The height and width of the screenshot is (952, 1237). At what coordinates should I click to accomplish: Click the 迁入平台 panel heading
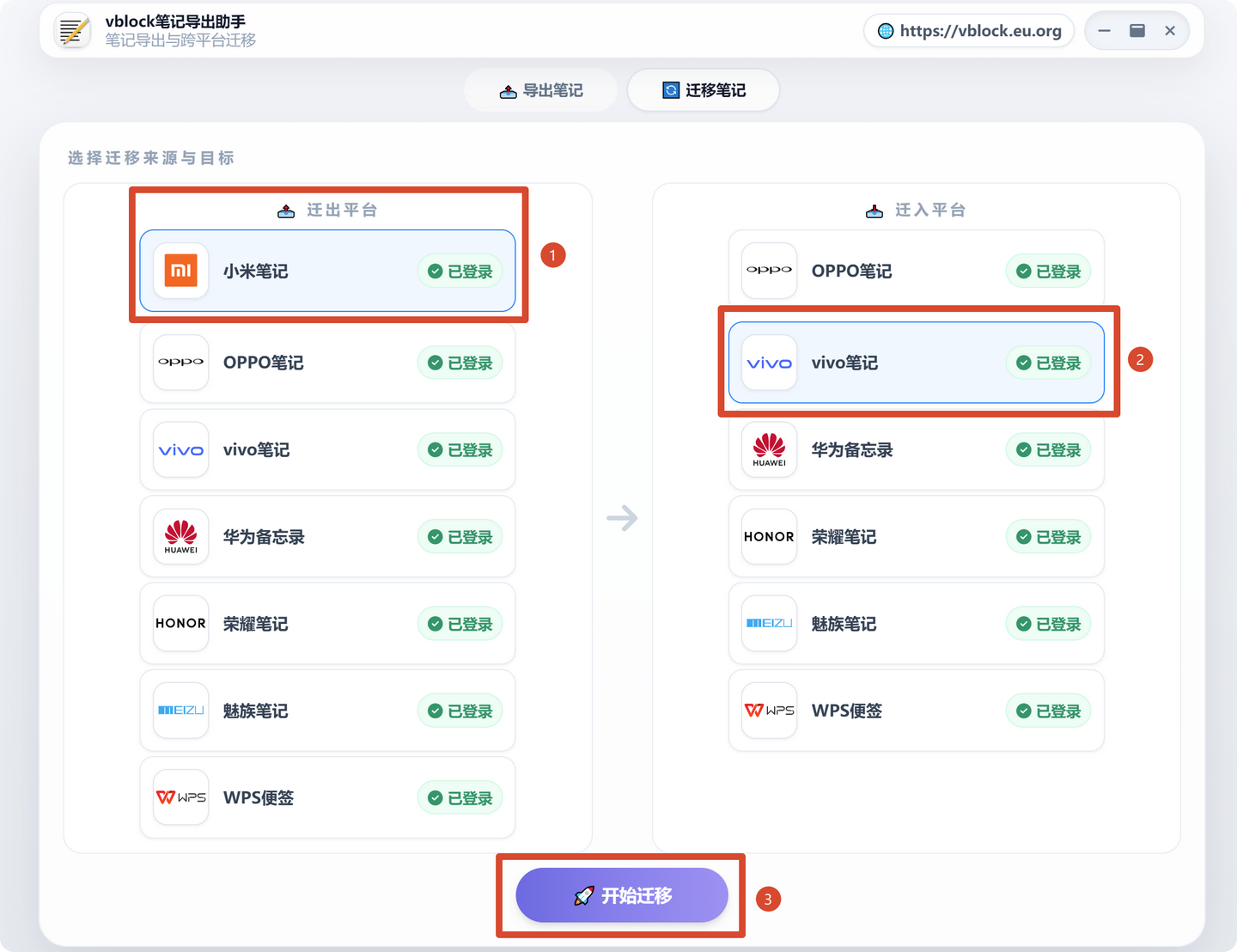click(x=916, y=210)
